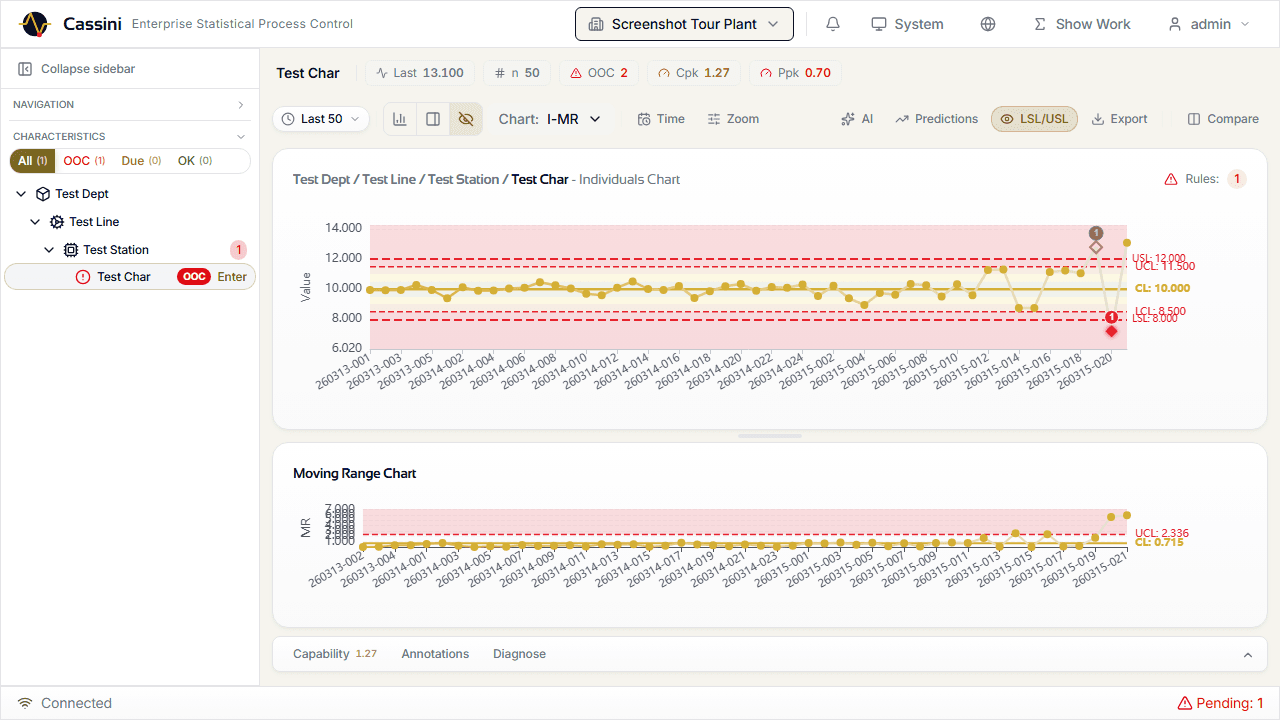Click the globe language icon
This screenshot has height=720, width=1280.
click(988, 24)
